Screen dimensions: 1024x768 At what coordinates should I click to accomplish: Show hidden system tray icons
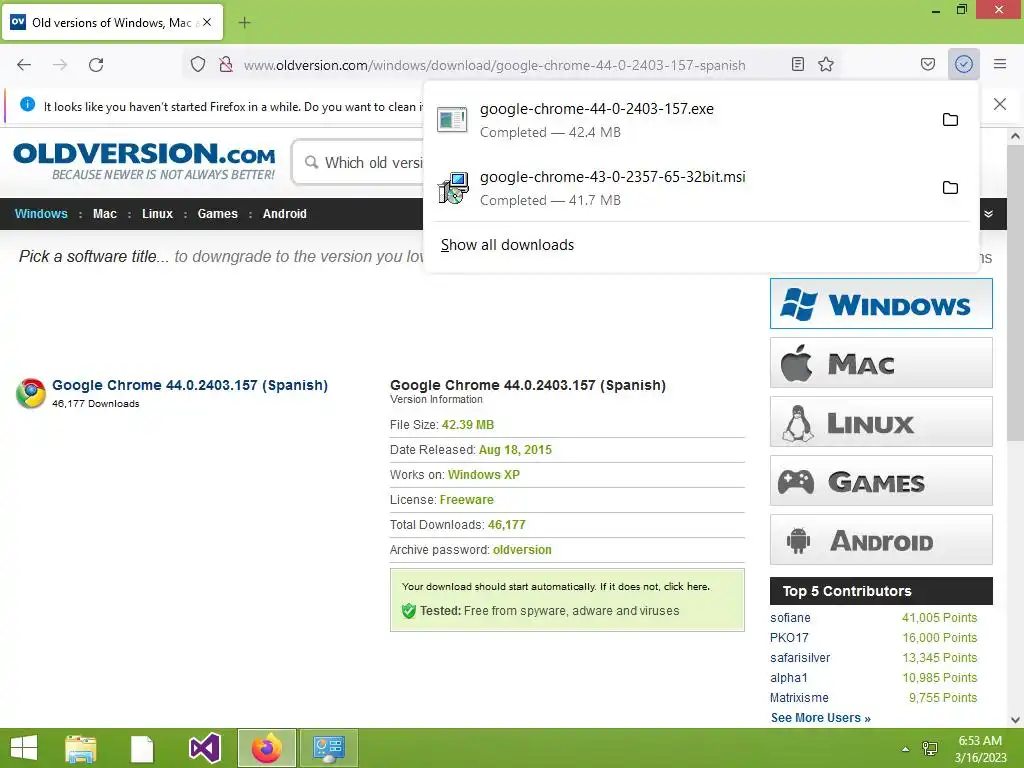point(905,748)
